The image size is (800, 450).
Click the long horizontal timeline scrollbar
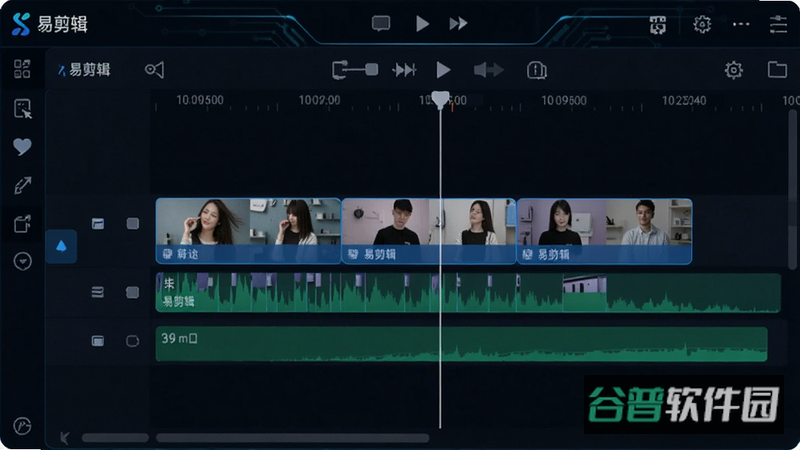(292, 438)
